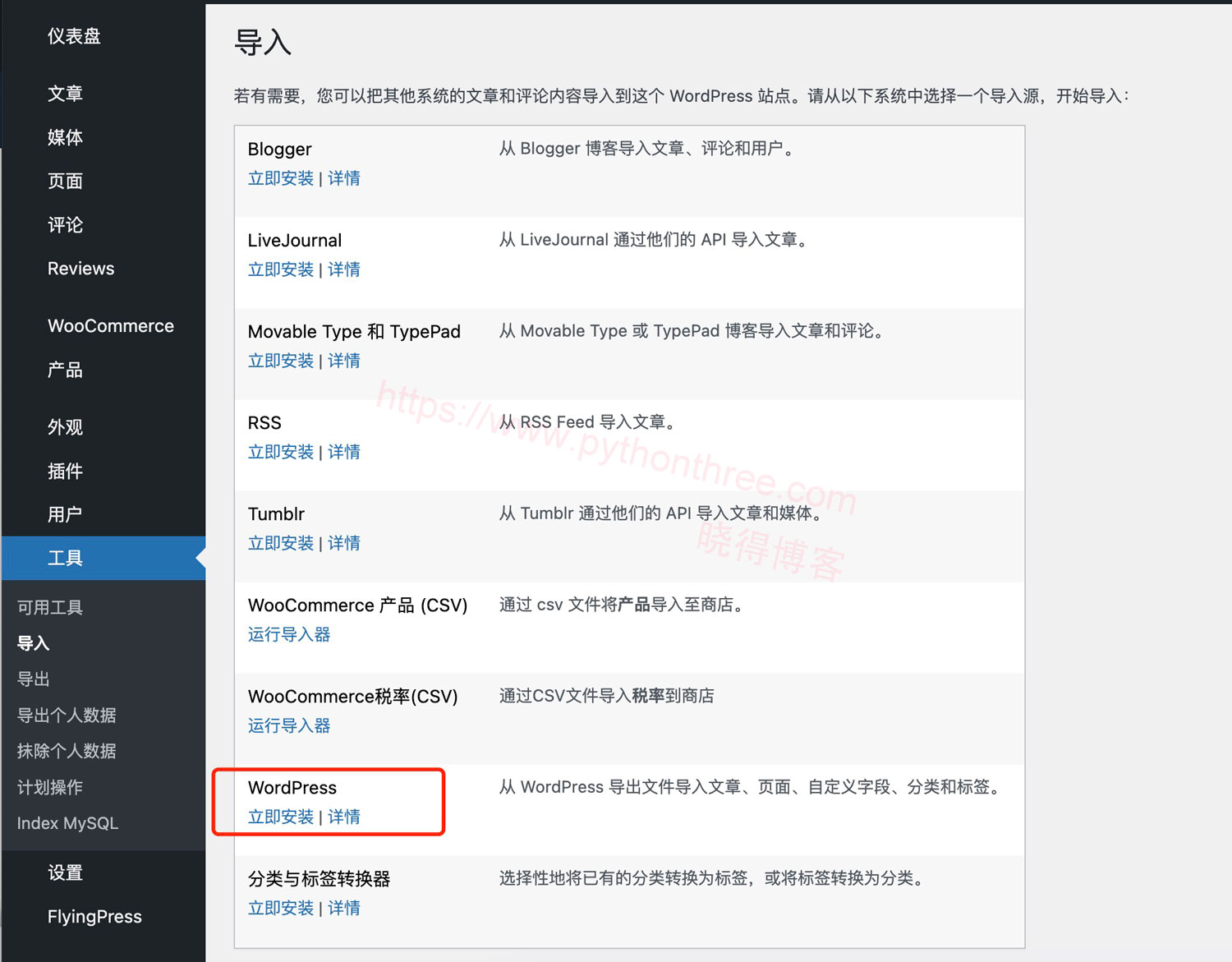The height and width of the screenshot is (962, 1232).
Task: Click the WooCommerce税率(CSV) title
Action: [x=353, y=697]
